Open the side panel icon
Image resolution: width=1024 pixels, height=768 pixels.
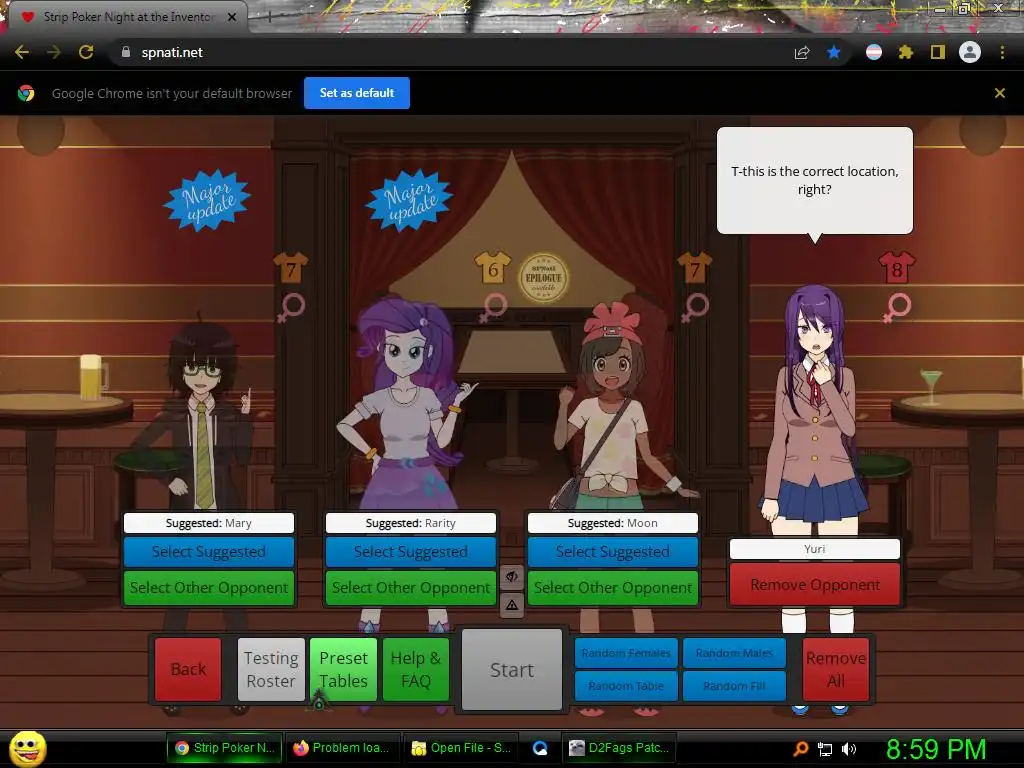[937, 52]
